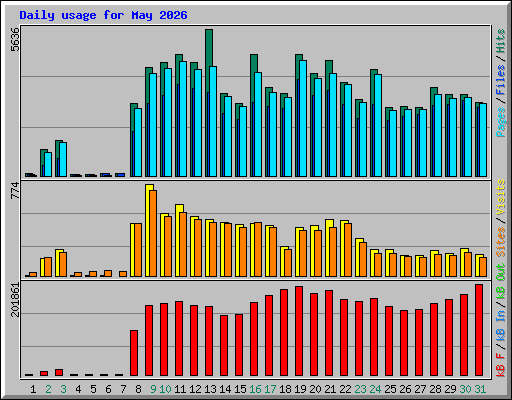Click the red kB bar for day 22

click(344, 337)
